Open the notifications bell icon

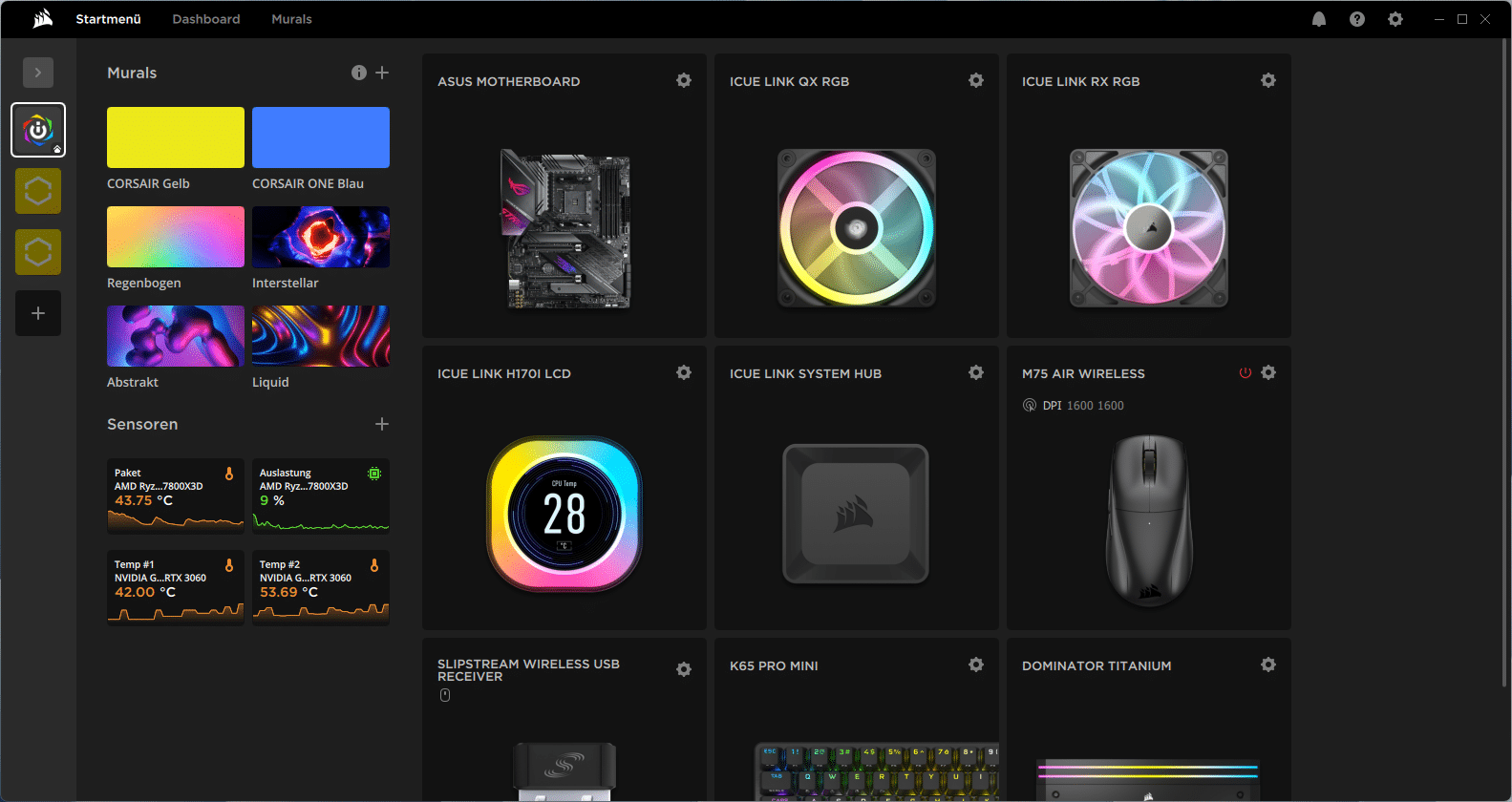[1318, 19]
